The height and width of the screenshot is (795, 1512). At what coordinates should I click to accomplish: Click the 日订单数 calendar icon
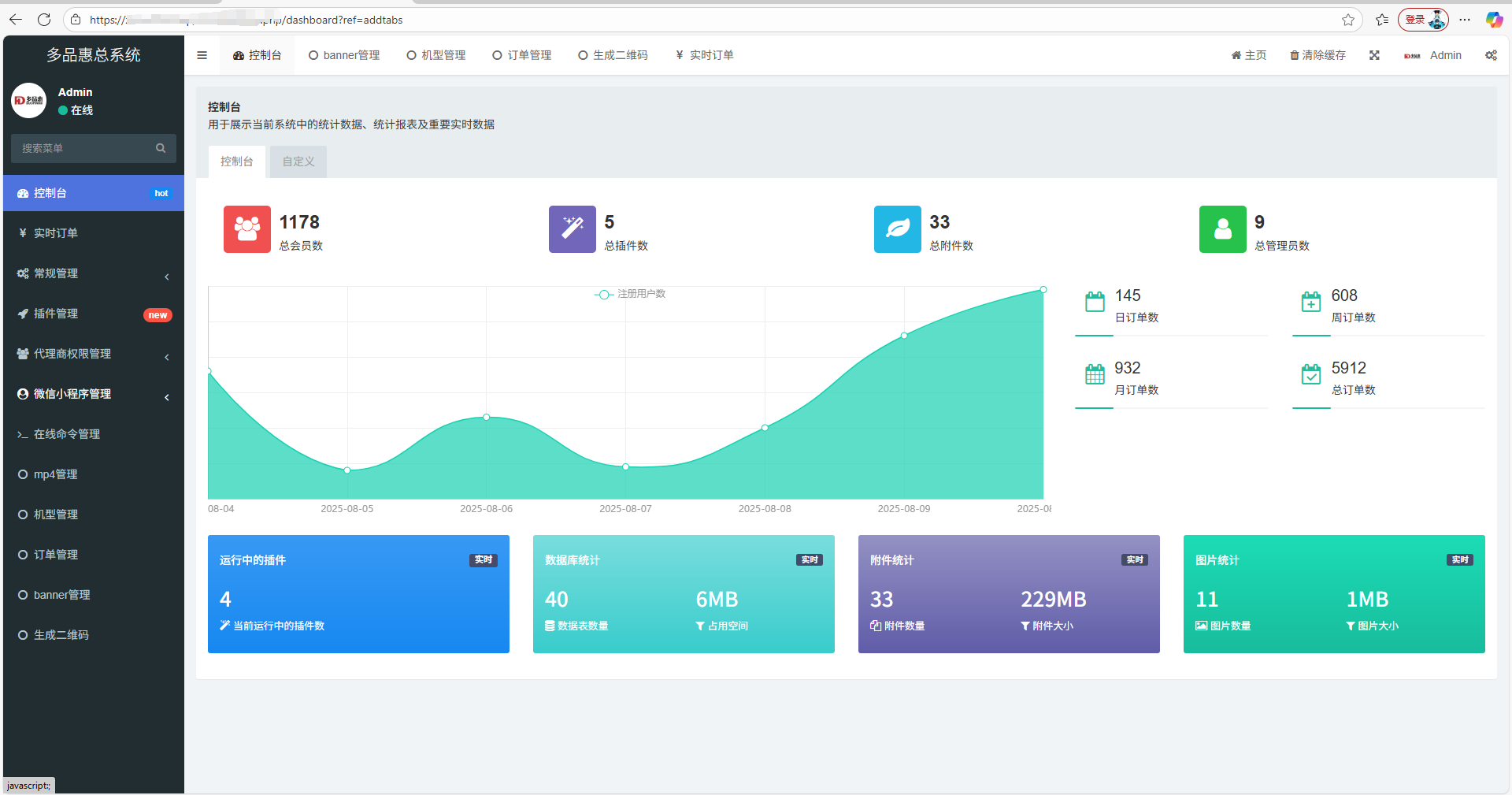point(1095,302)
